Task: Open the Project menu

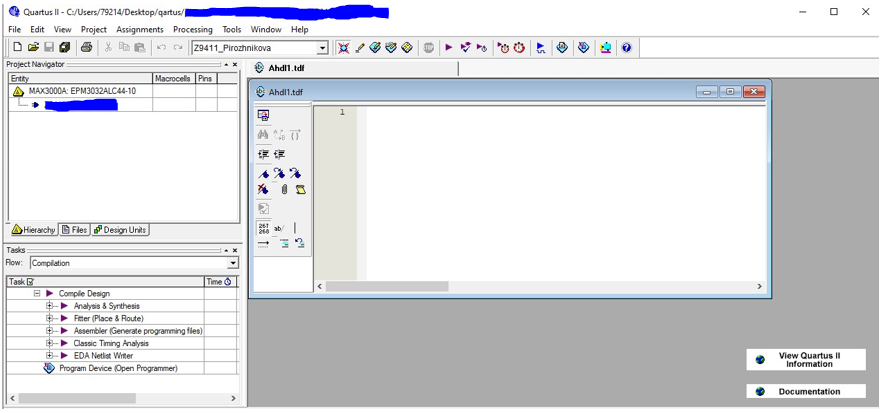Action: 94,29
